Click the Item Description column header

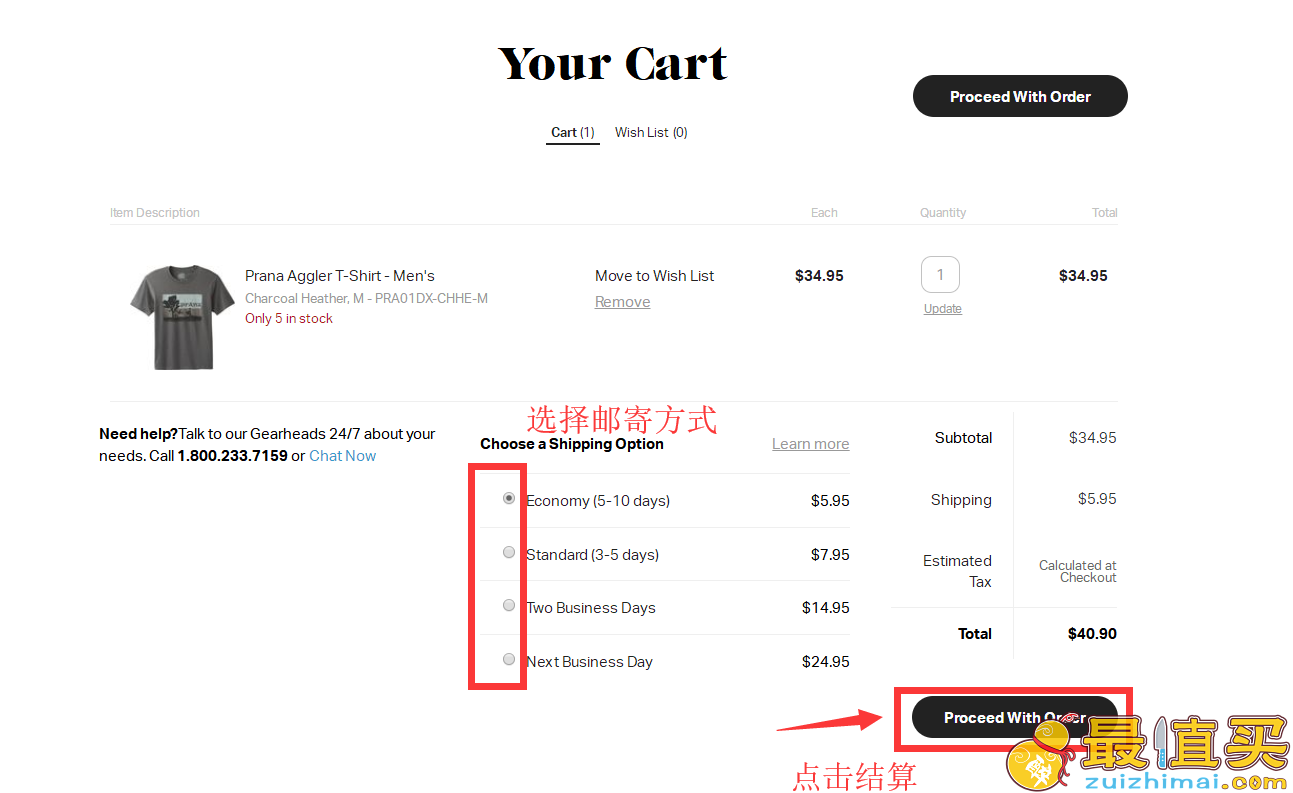[155, 213]
